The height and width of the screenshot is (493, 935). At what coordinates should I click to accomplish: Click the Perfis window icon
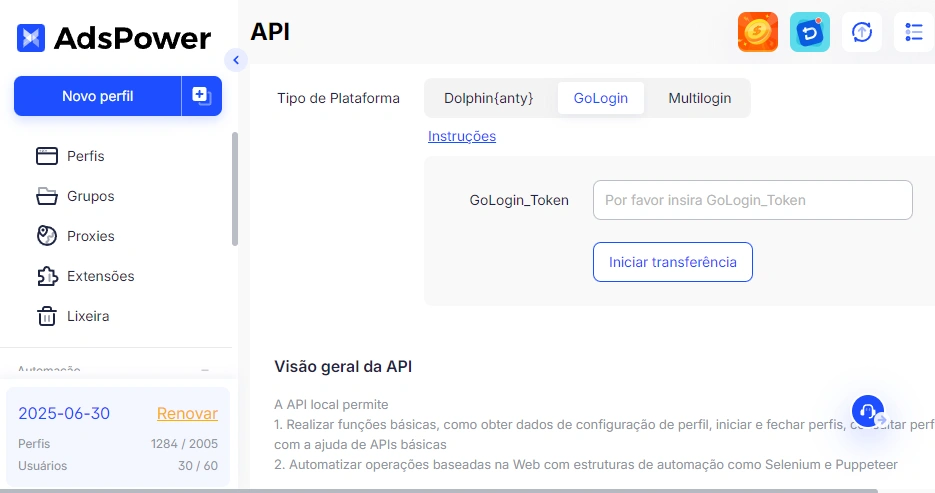click(47, 156)
